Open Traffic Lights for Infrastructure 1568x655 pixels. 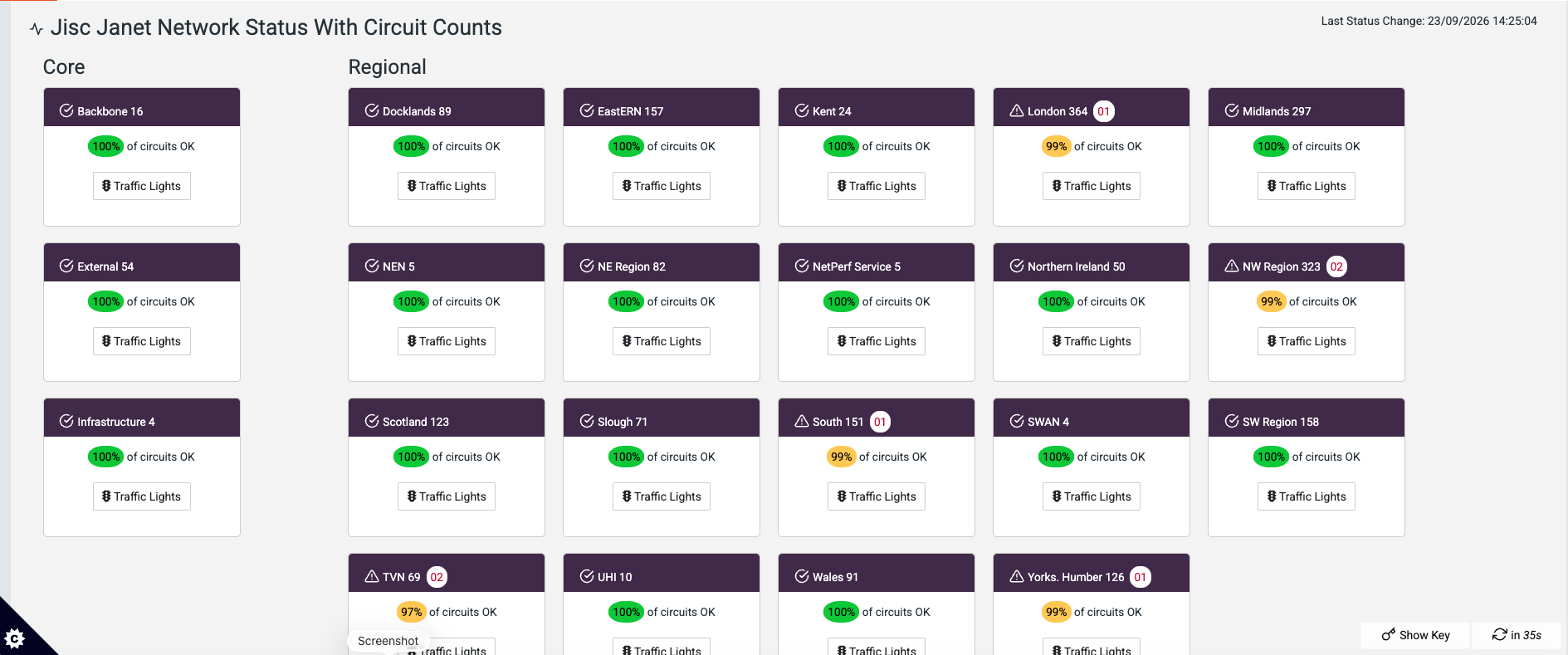click(142, 496)
